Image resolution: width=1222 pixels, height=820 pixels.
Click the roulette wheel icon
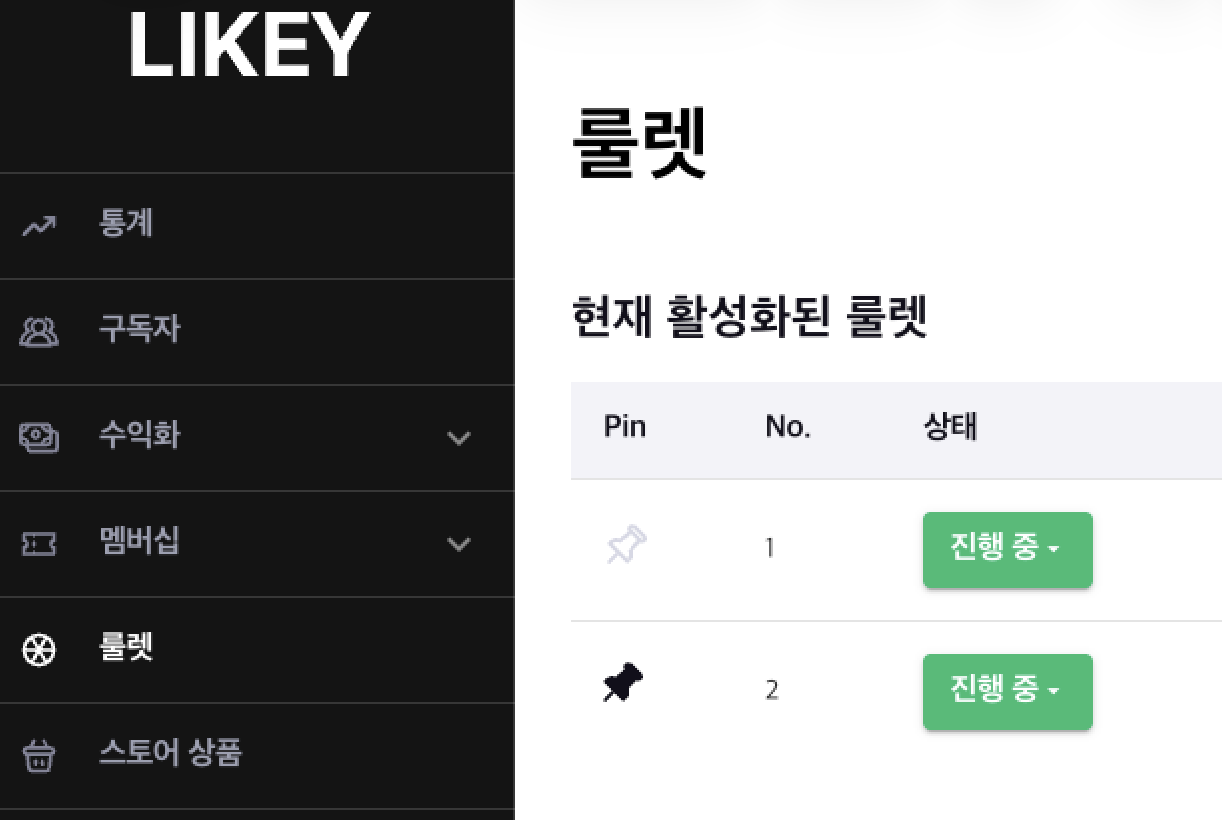coord(40,650)
